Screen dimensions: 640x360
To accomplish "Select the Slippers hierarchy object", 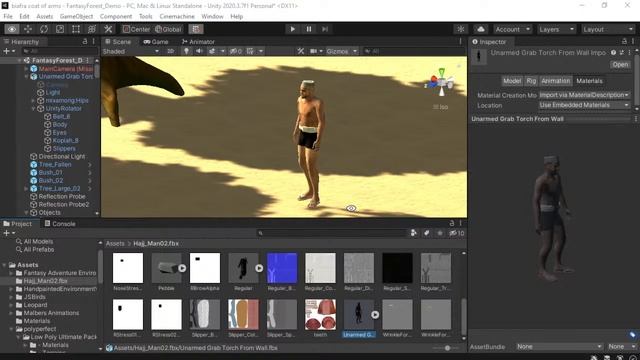I will click(x=64, y=148).
